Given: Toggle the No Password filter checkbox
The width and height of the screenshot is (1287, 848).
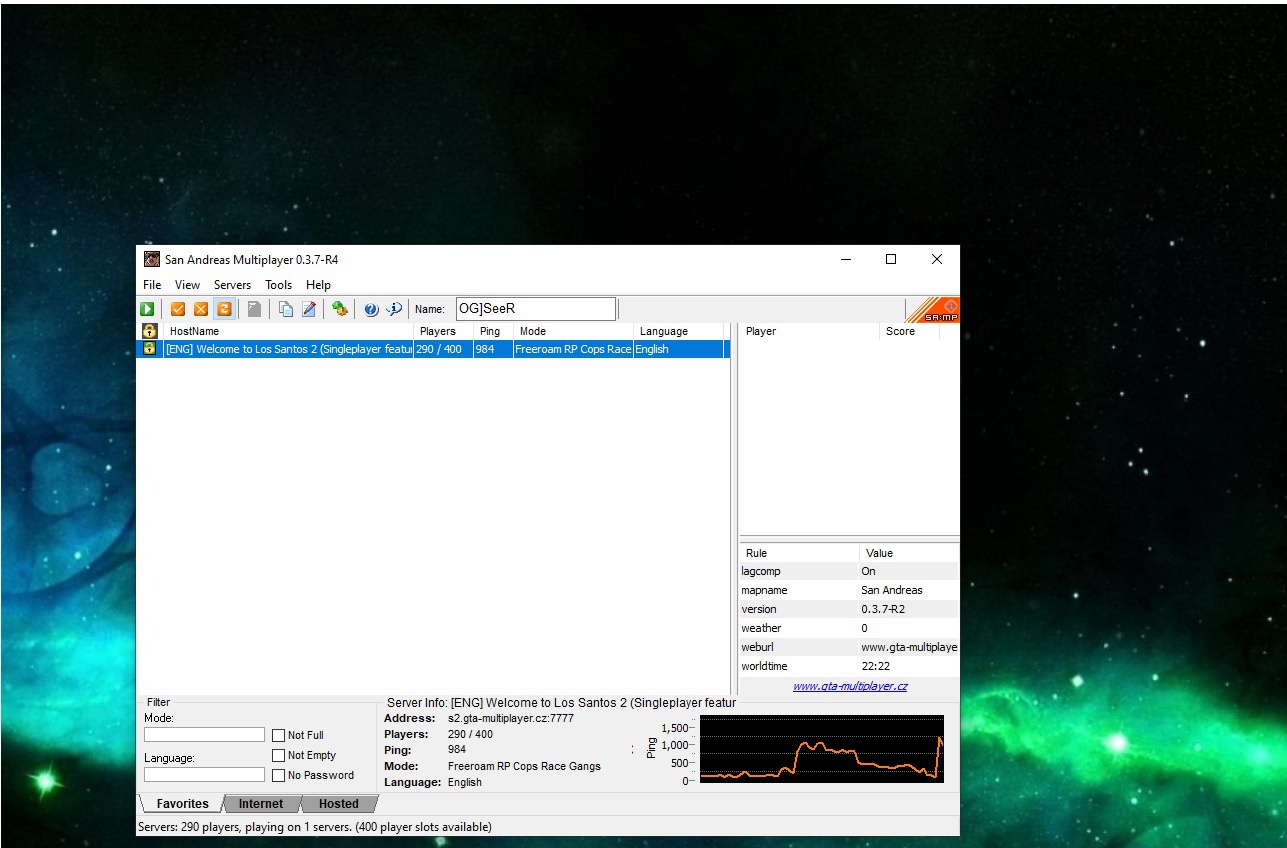Looking at the screenshot, I should coord(279,775).
